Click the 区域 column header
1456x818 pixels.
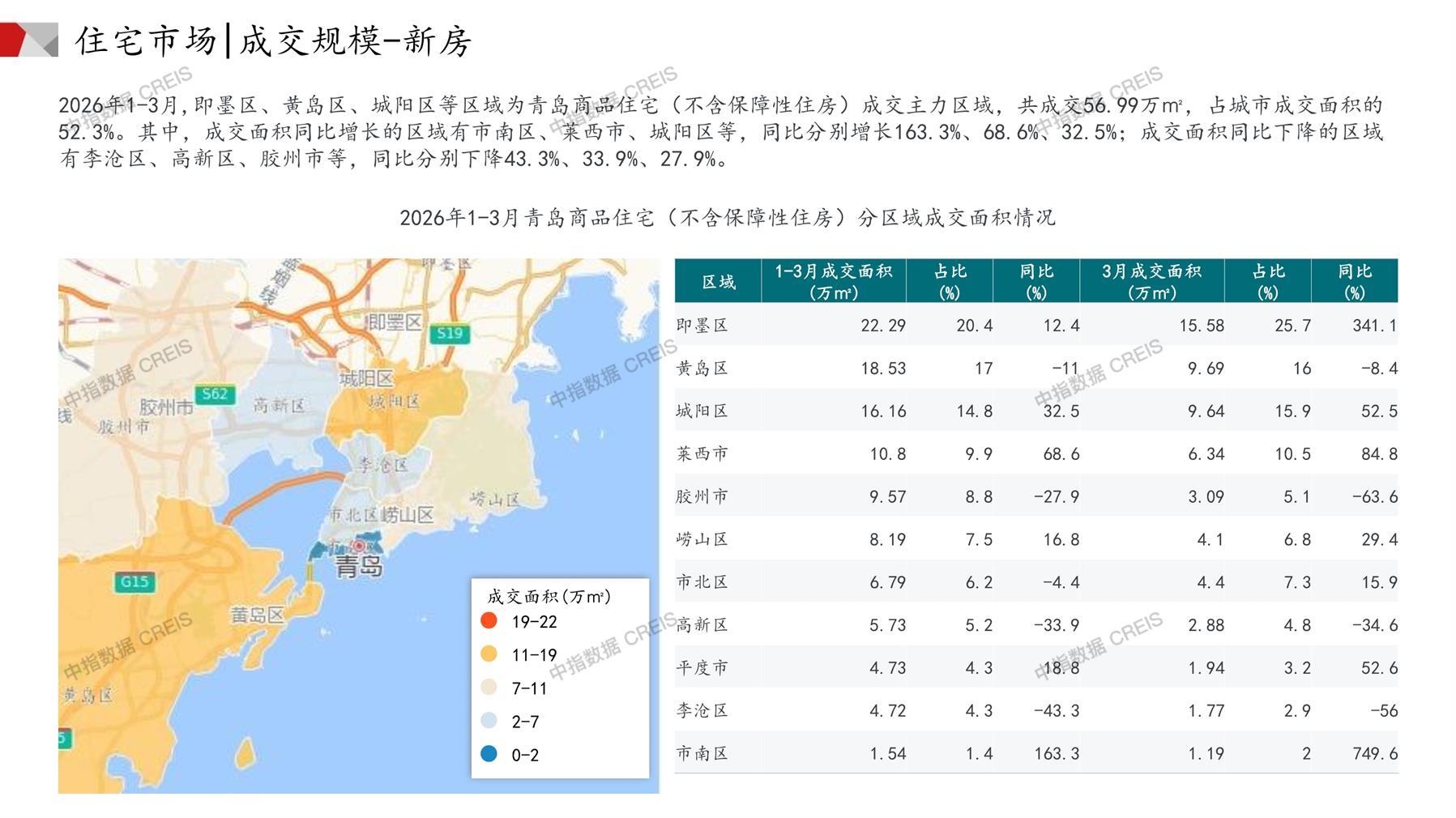(x=718, y=281)
